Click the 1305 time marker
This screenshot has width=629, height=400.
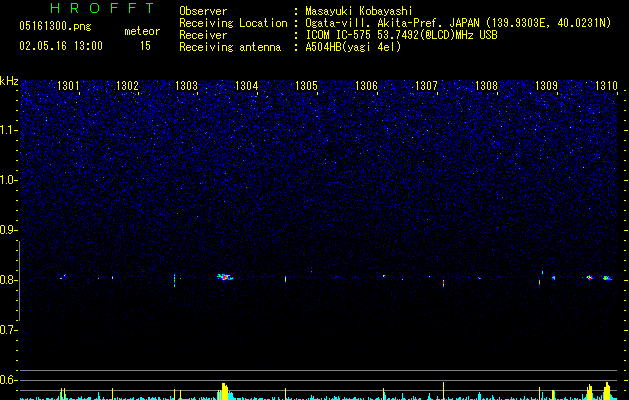tap(306, 86)
